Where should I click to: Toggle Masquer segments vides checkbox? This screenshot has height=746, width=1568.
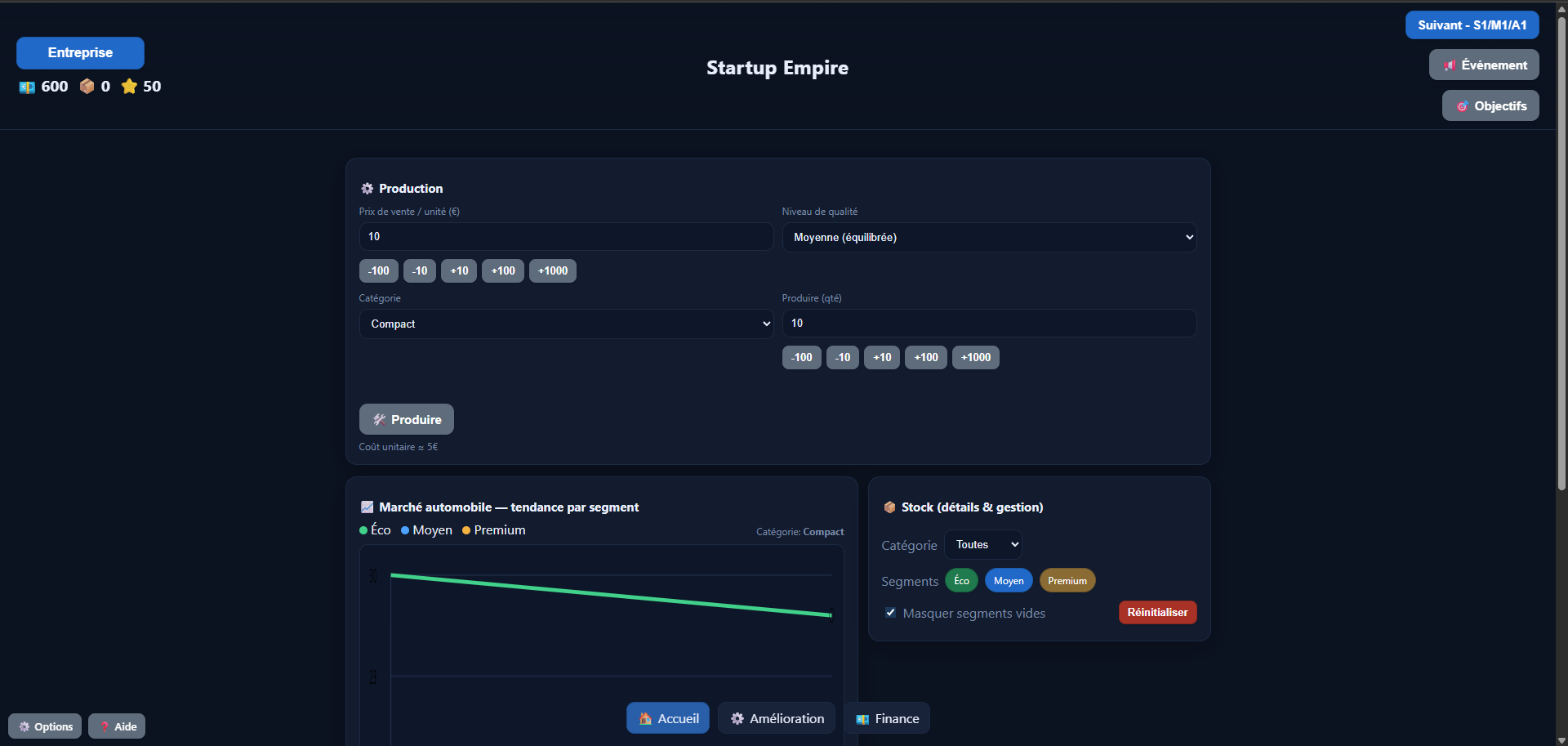pos(890,613)
